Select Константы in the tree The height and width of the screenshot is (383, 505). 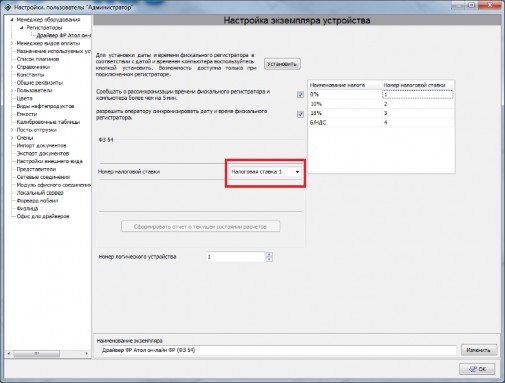30,75
